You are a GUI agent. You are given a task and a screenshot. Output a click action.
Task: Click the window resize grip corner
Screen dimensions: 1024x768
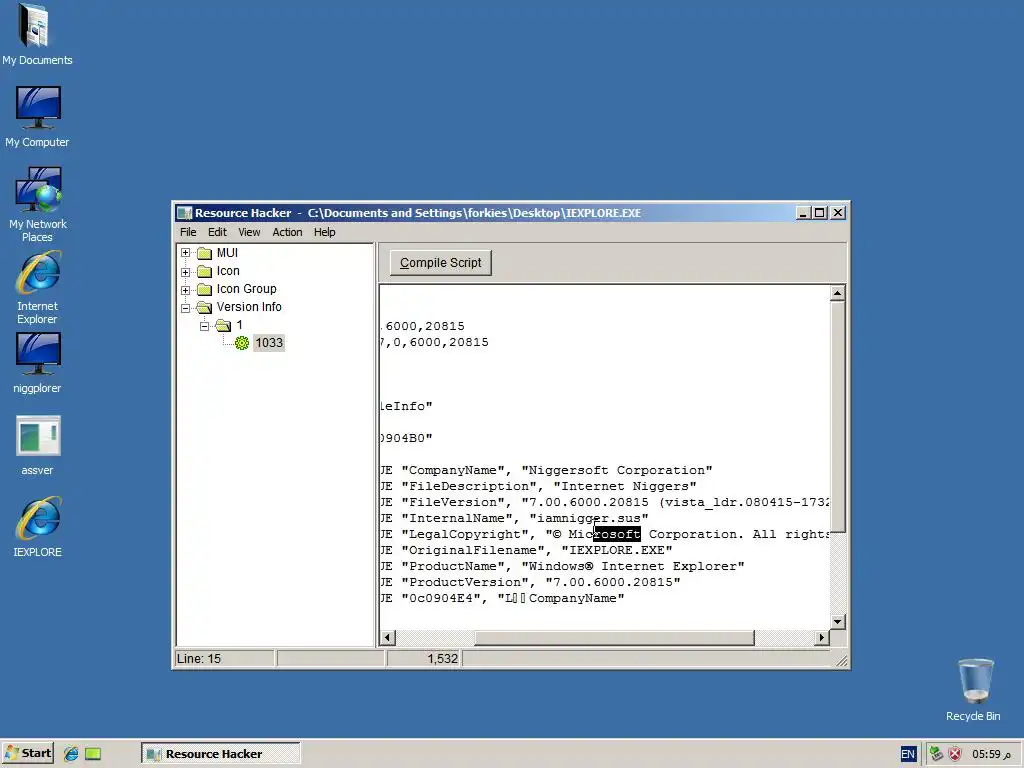tap(842, 661)
